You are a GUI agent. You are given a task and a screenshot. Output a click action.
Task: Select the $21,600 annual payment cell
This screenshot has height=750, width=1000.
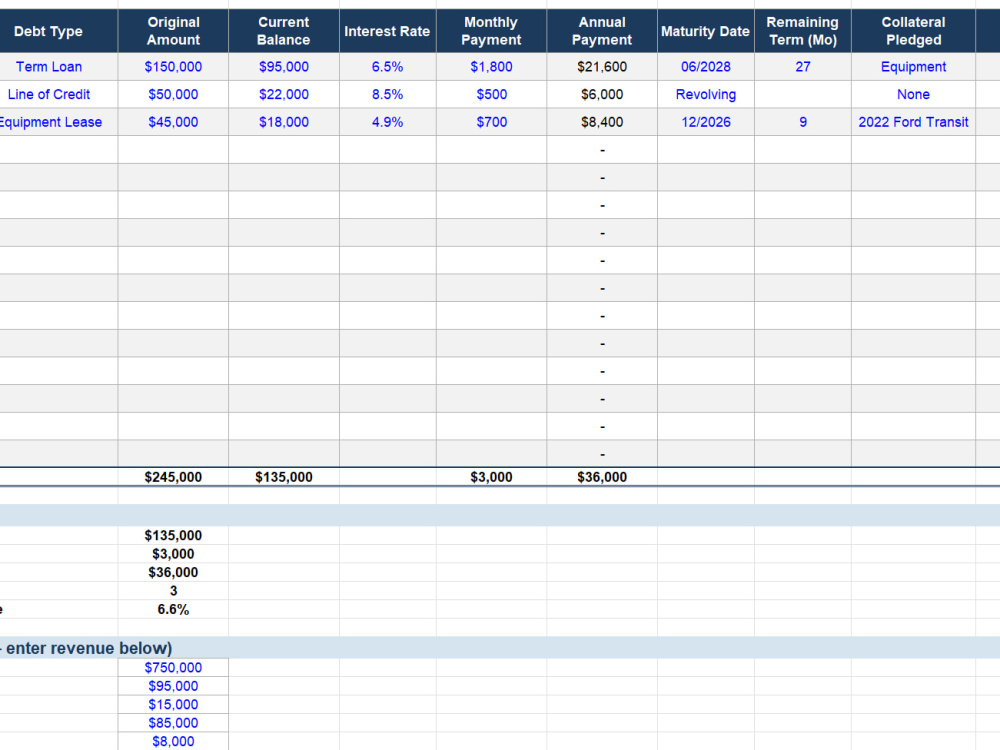[x=602, y=67]
